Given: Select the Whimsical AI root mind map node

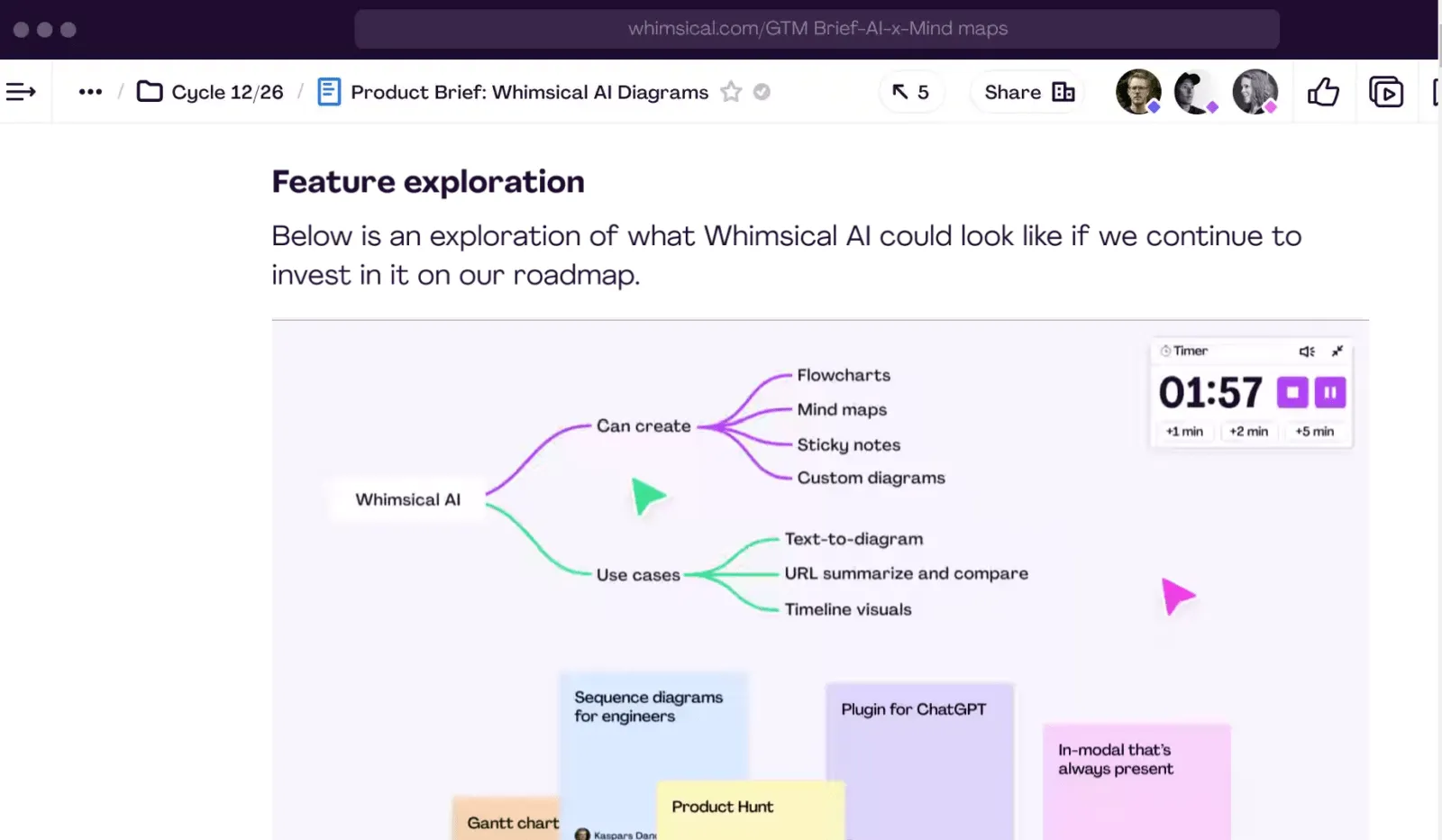Looking at the screenshot, I should pyautogui.click(x=407, y=499).
